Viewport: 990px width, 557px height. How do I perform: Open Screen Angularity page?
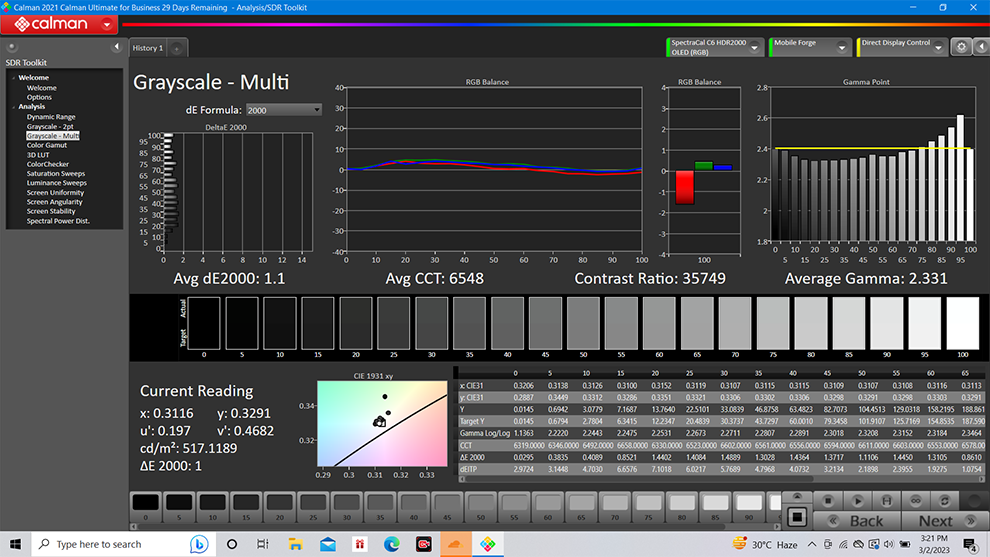54,202
